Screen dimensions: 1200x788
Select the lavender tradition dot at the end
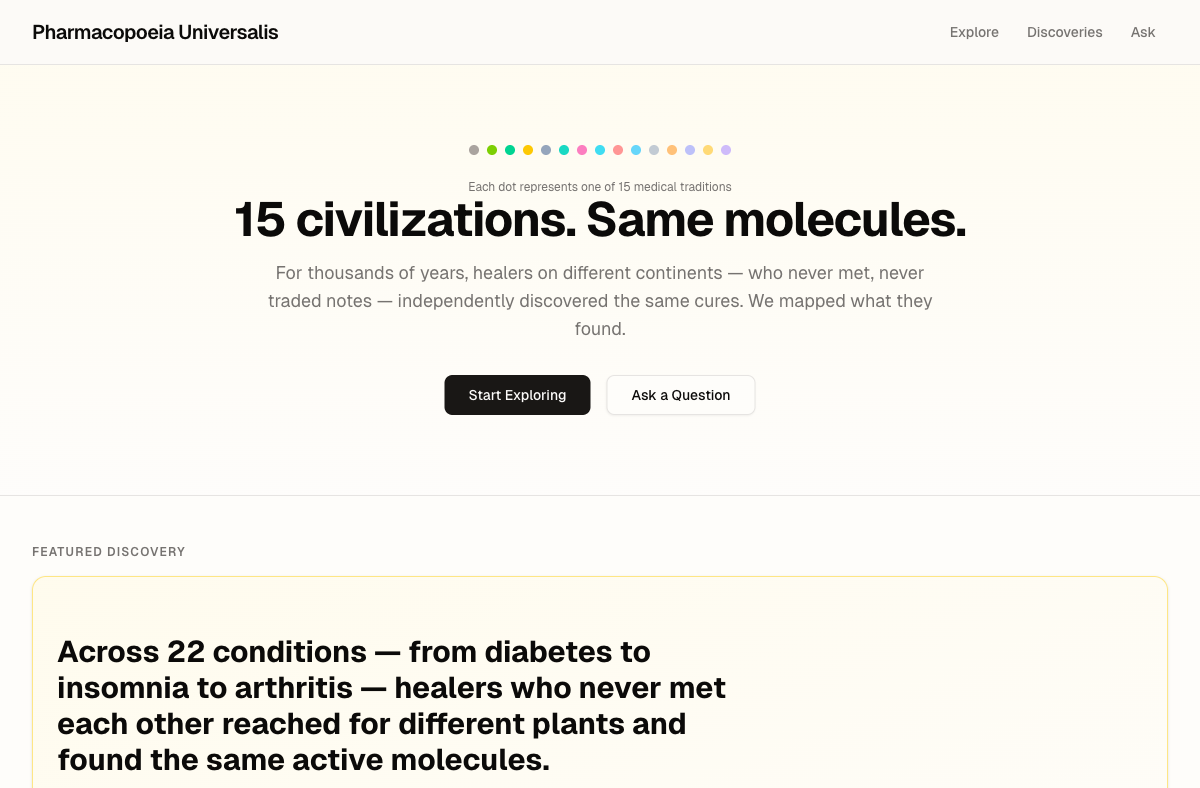725,150
